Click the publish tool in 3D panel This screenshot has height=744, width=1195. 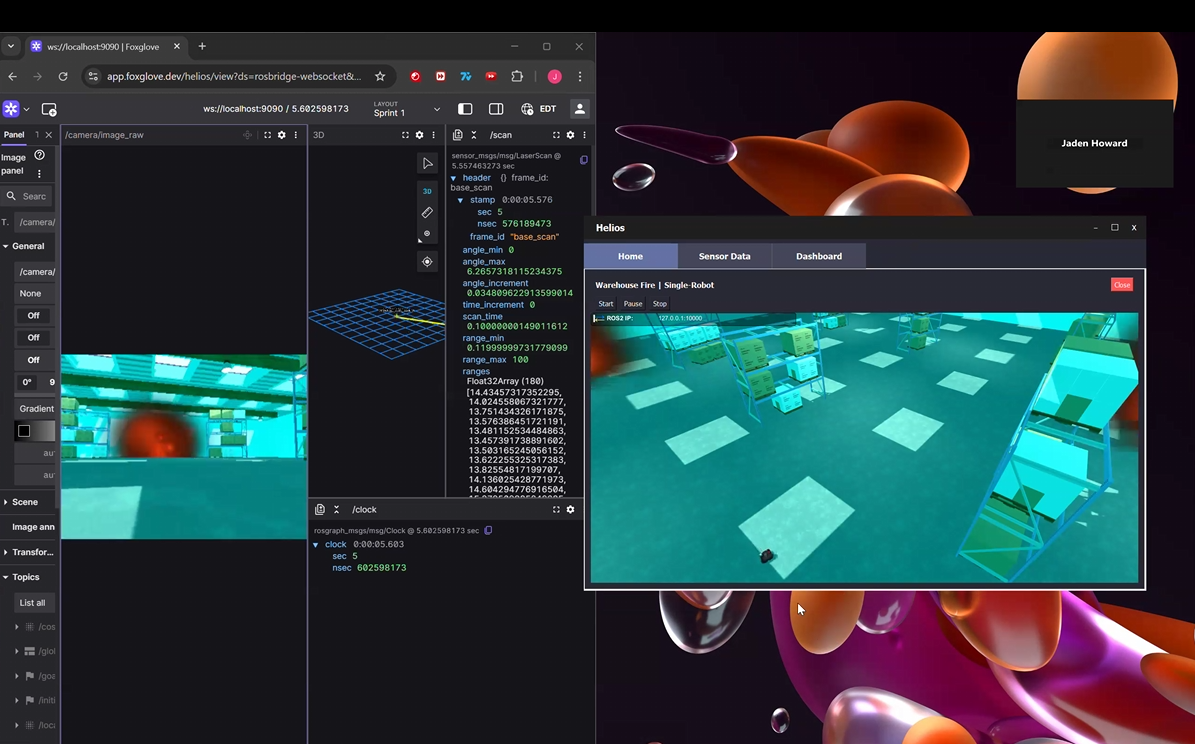pyautogui.click(x=427, y=234)
